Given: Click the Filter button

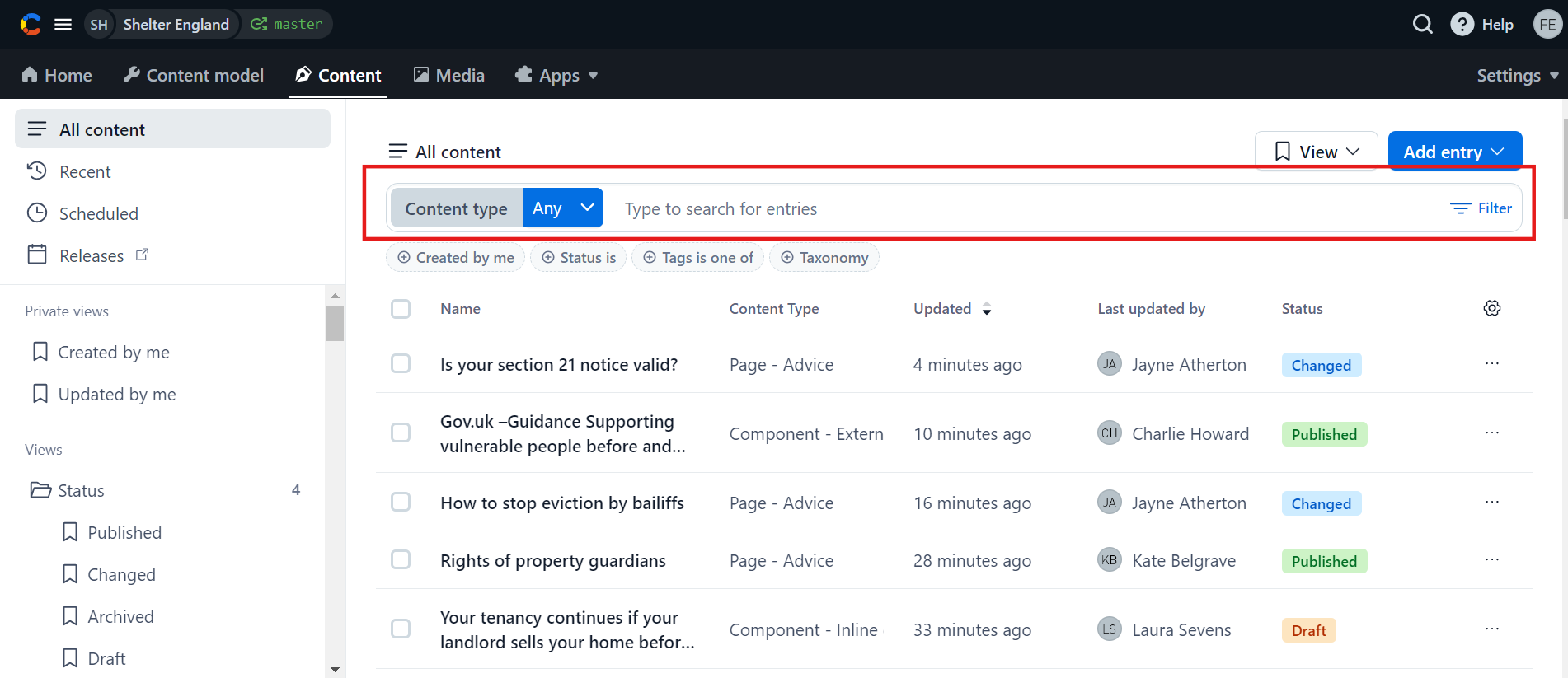Looking at the screenshot, I should pos(1481,208).
